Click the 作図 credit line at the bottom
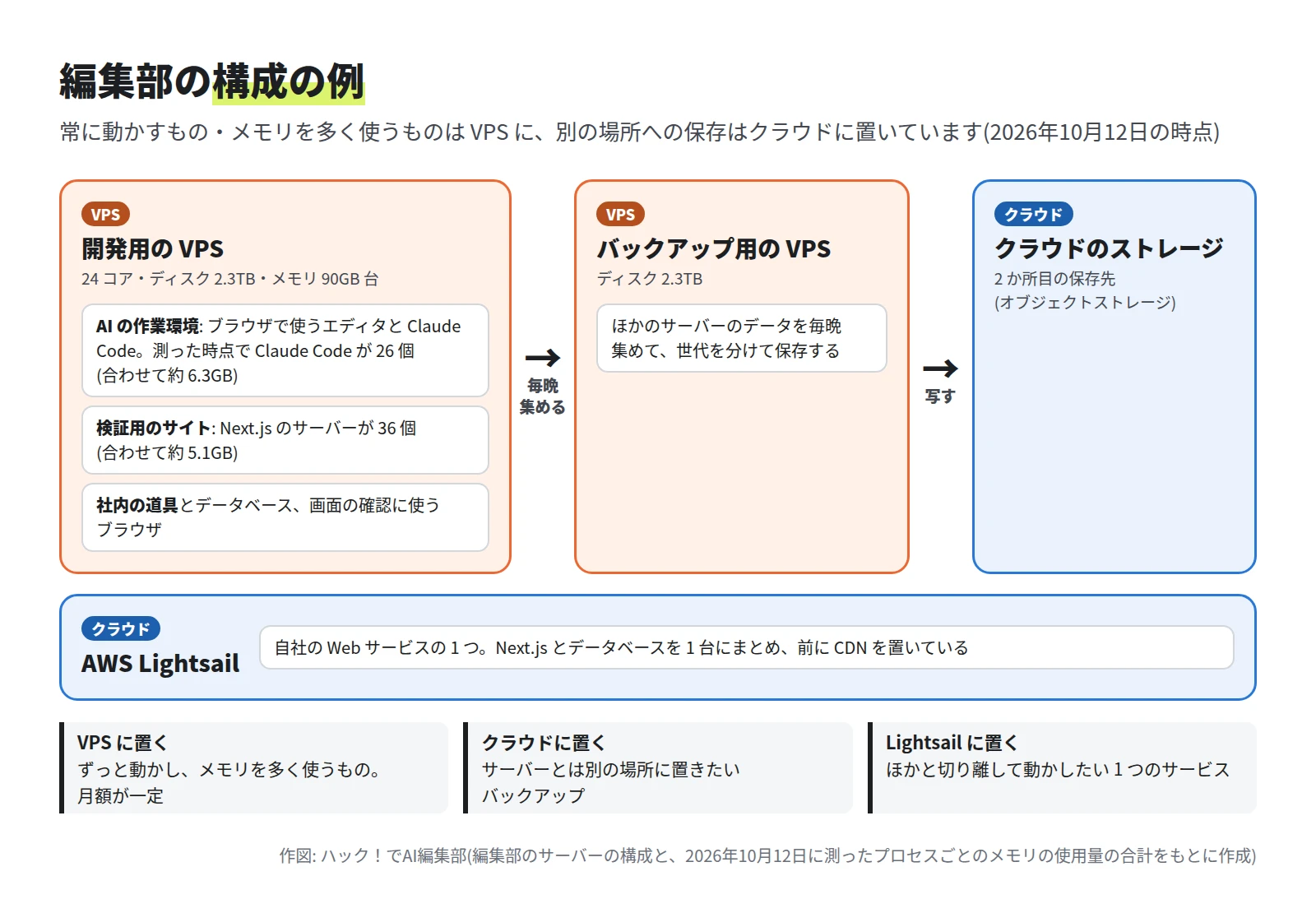 [x=767, y=856]
